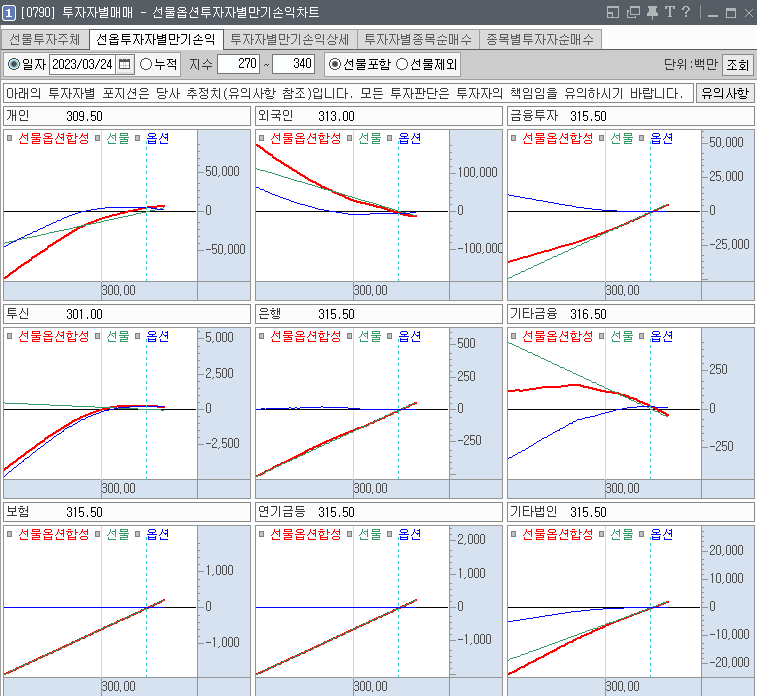Go to 투자자별종목순매수 tab
757x696 pixels.
click(x=417, y=40)
